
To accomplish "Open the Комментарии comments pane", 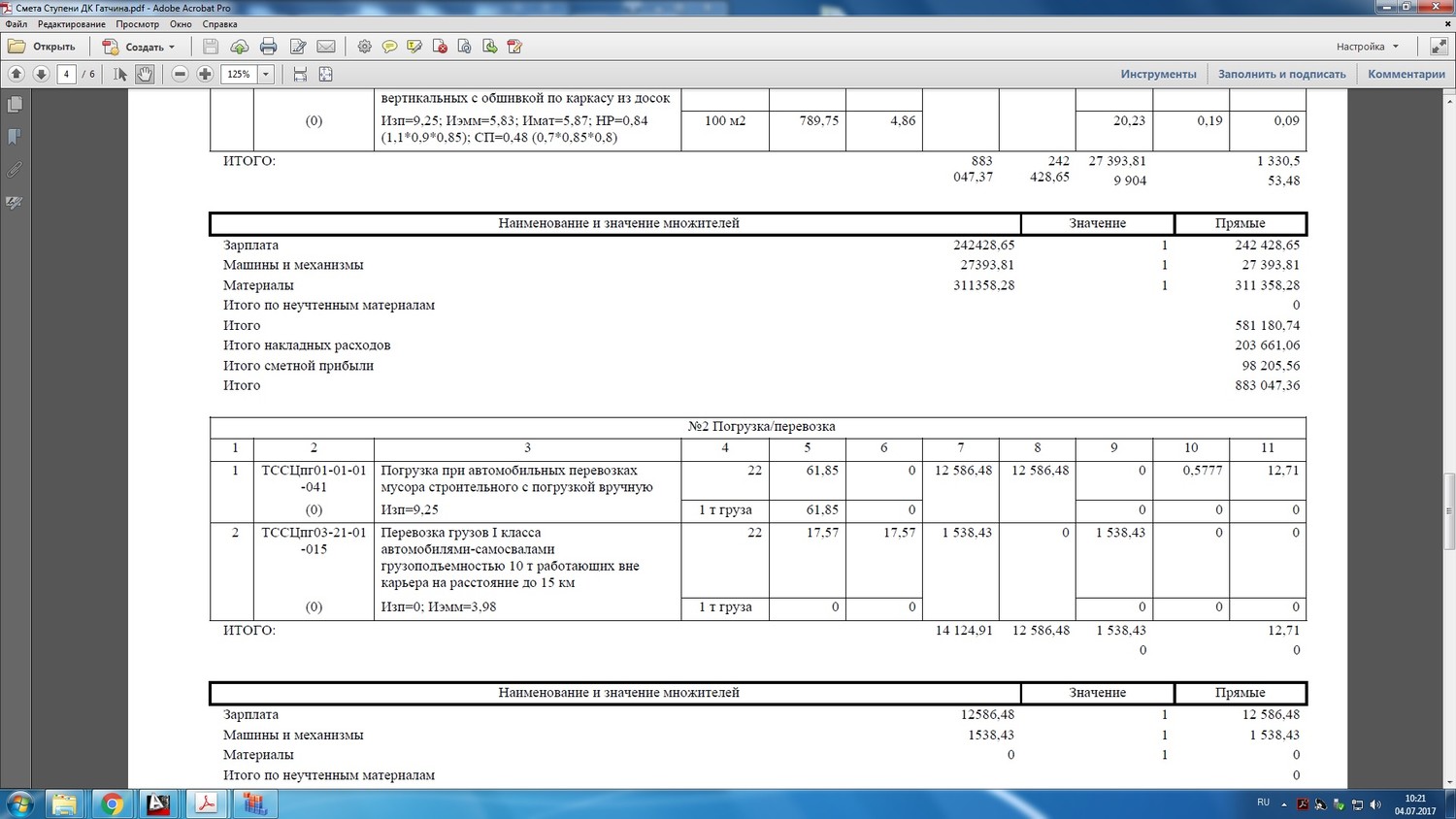I will [1406, 74].
